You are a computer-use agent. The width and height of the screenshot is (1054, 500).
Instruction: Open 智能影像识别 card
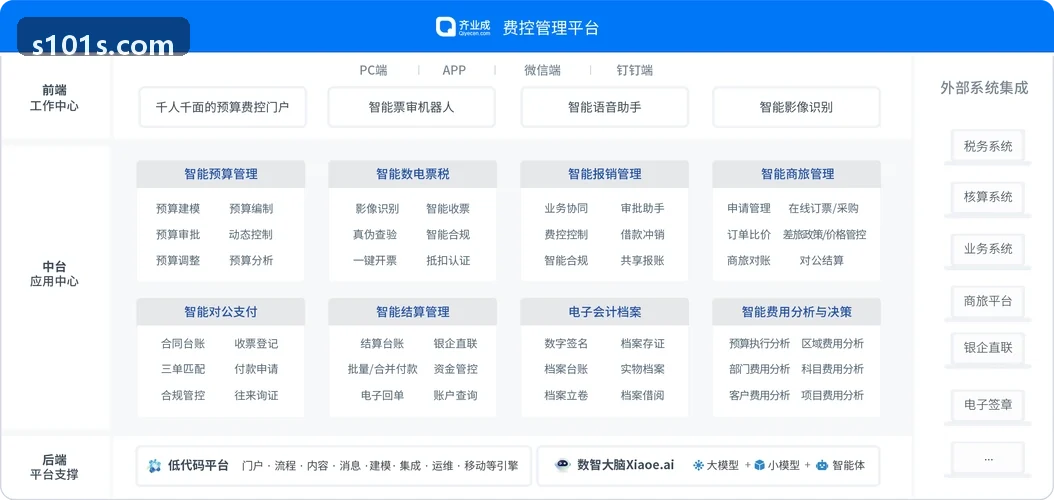click(796, 107)
